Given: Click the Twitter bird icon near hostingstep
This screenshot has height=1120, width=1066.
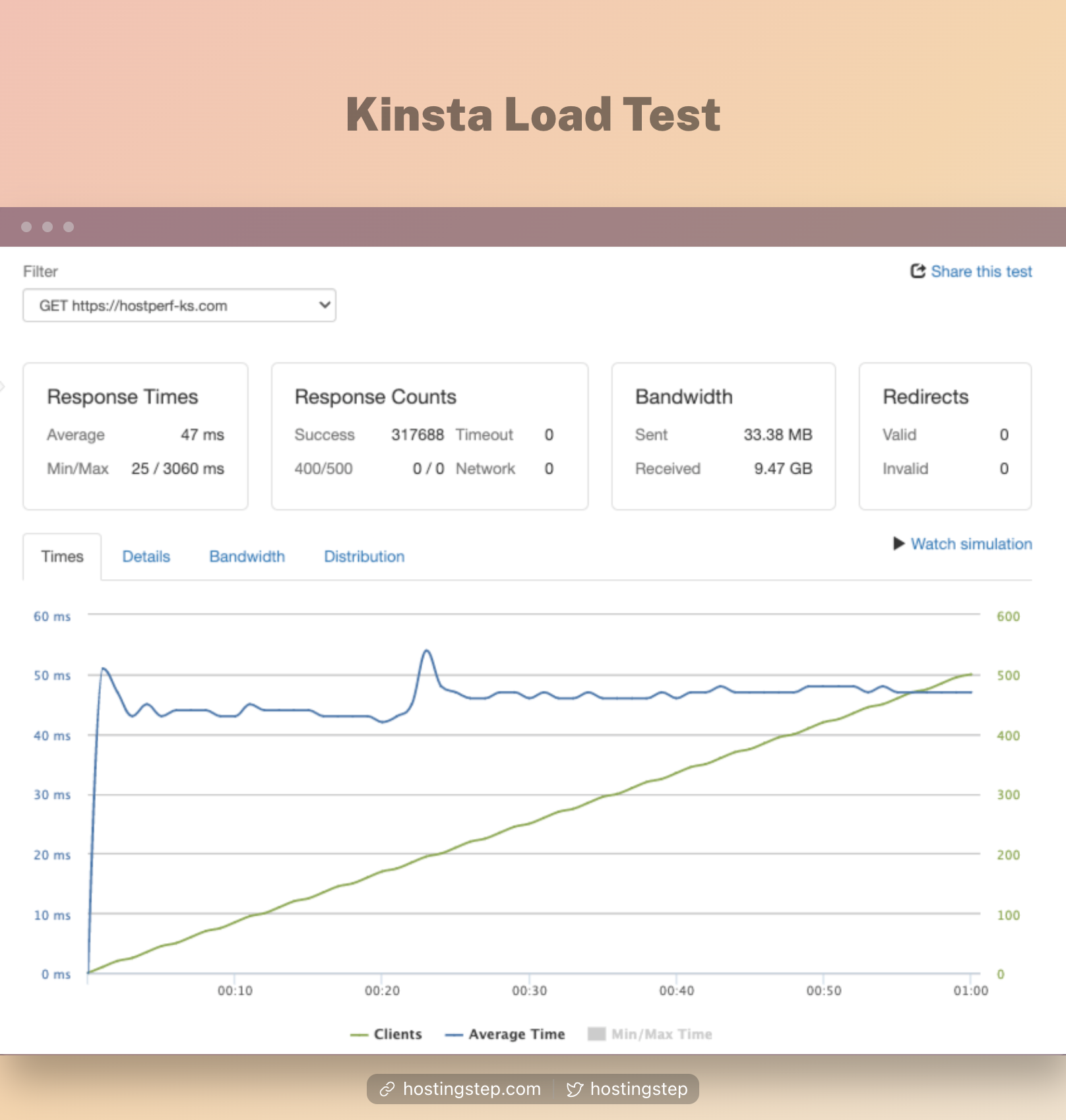Looking at the screenshot, I should (575, 1089).
